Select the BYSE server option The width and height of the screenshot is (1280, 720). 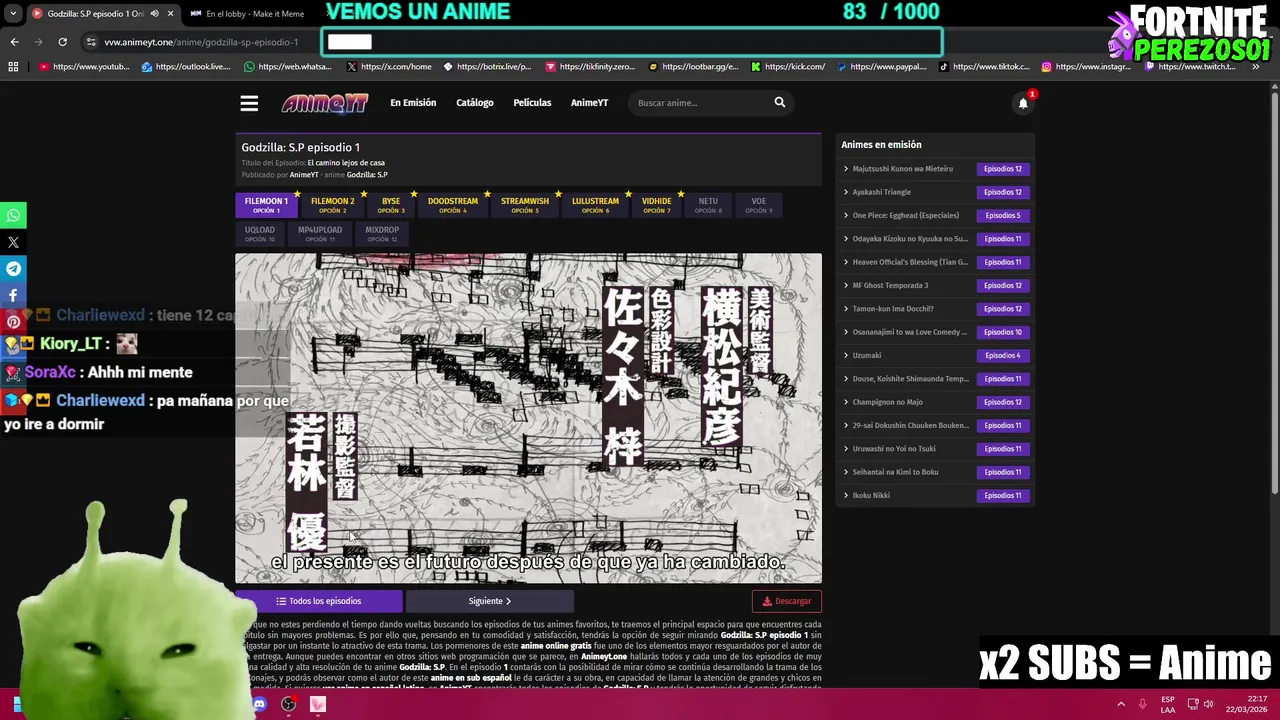391,205
